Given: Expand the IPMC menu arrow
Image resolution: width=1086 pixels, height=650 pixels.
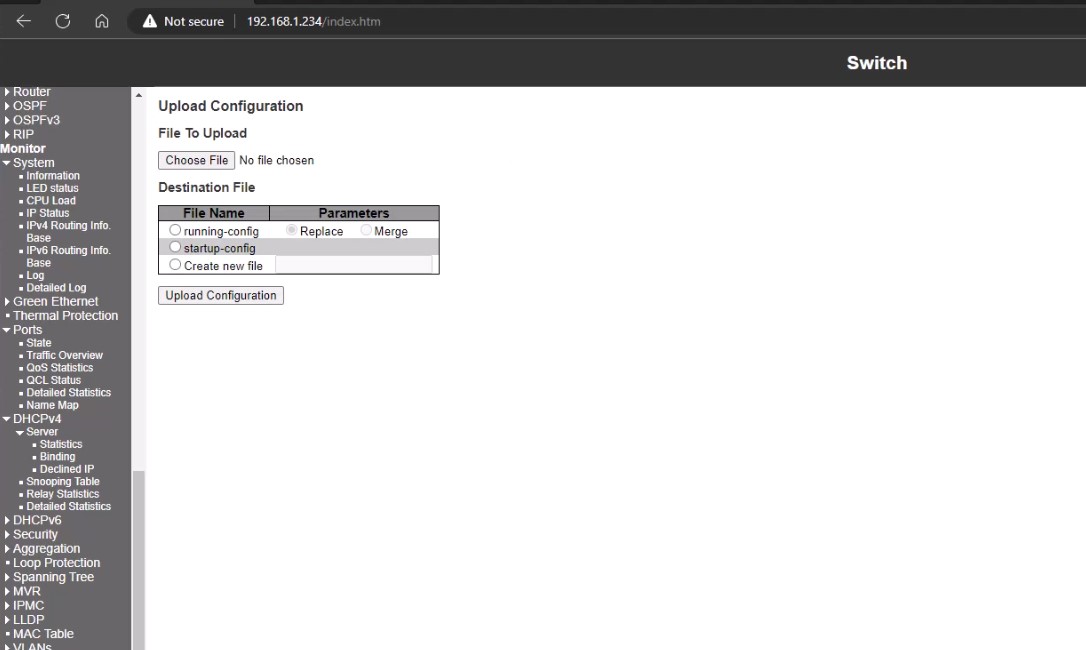Looking at the screenshot, I should click(7, 606).
